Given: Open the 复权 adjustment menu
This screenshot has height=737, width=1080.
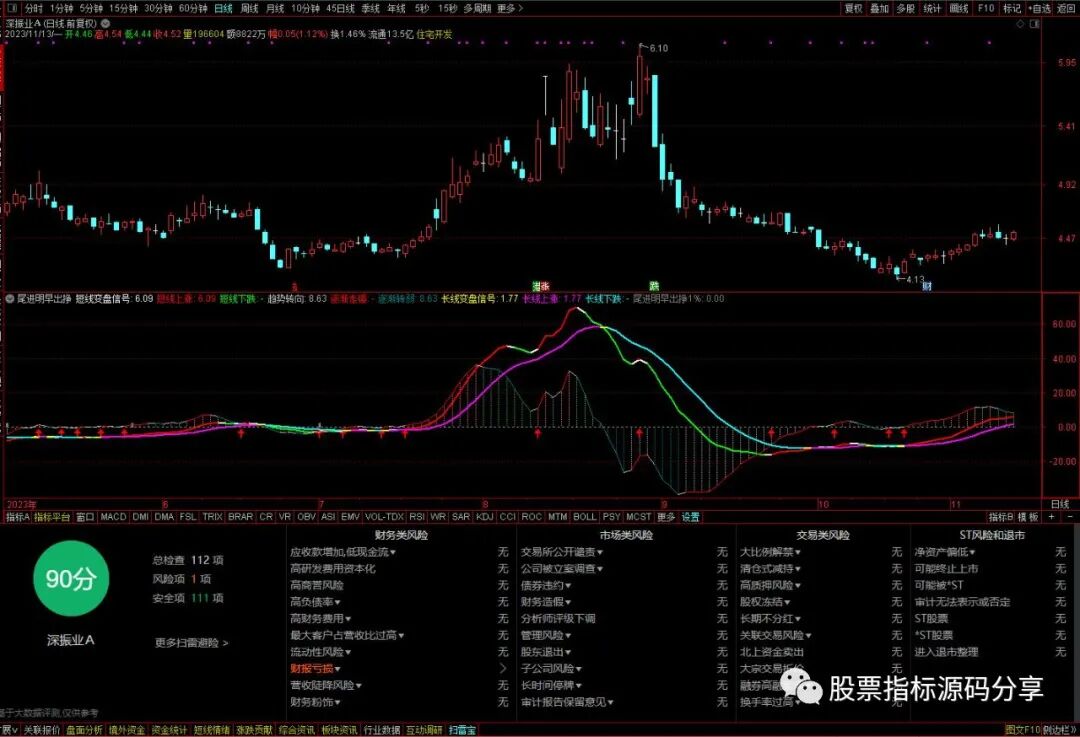Looking at the screenshot, I should [853, 8].
